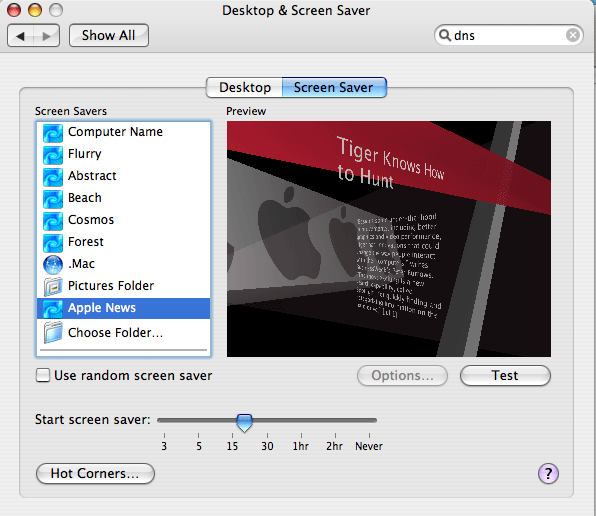596x516 pixels.
Task: Click the Computer Name screen saver icon
Action: pos(53,133)
